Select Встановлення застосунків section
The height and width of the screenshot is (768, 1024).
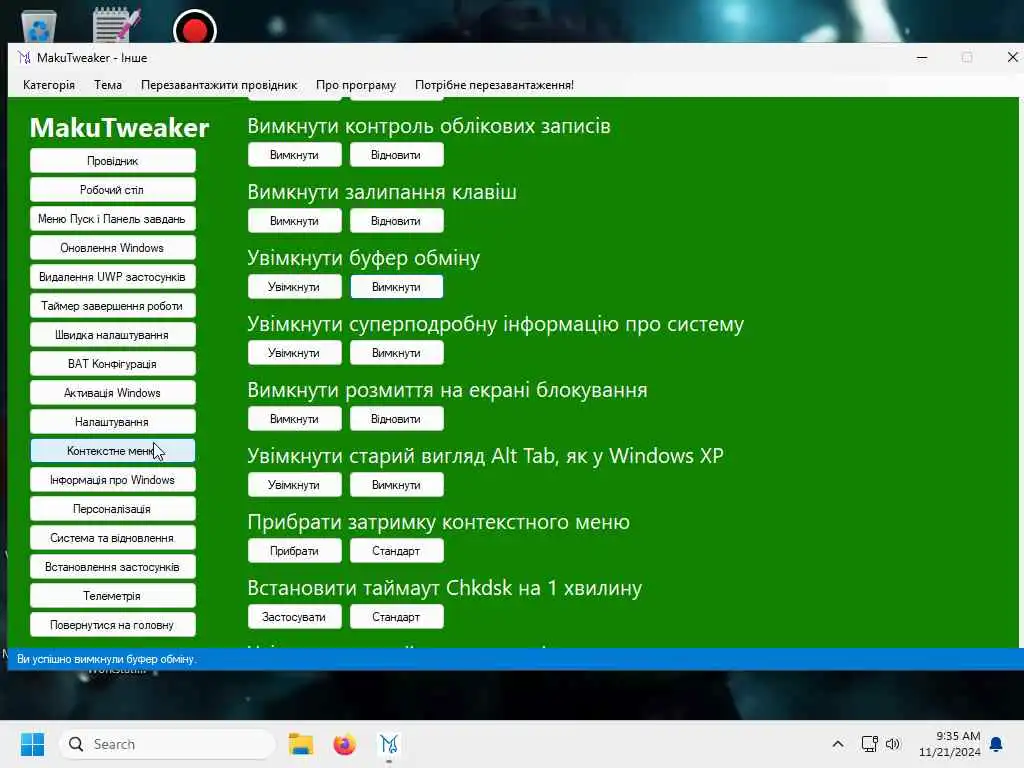tap(112, 567)
